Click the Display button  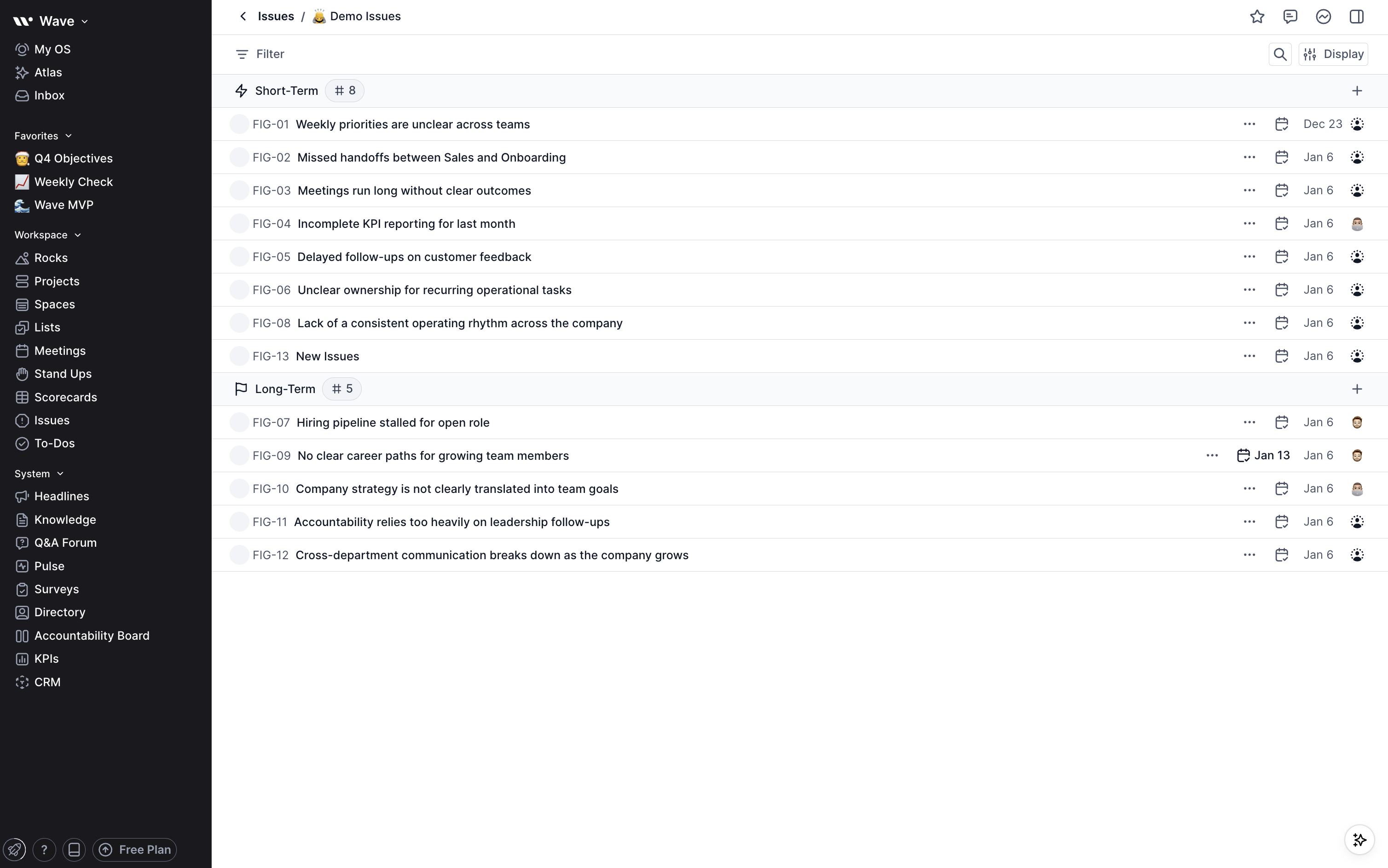[1333, 54]
